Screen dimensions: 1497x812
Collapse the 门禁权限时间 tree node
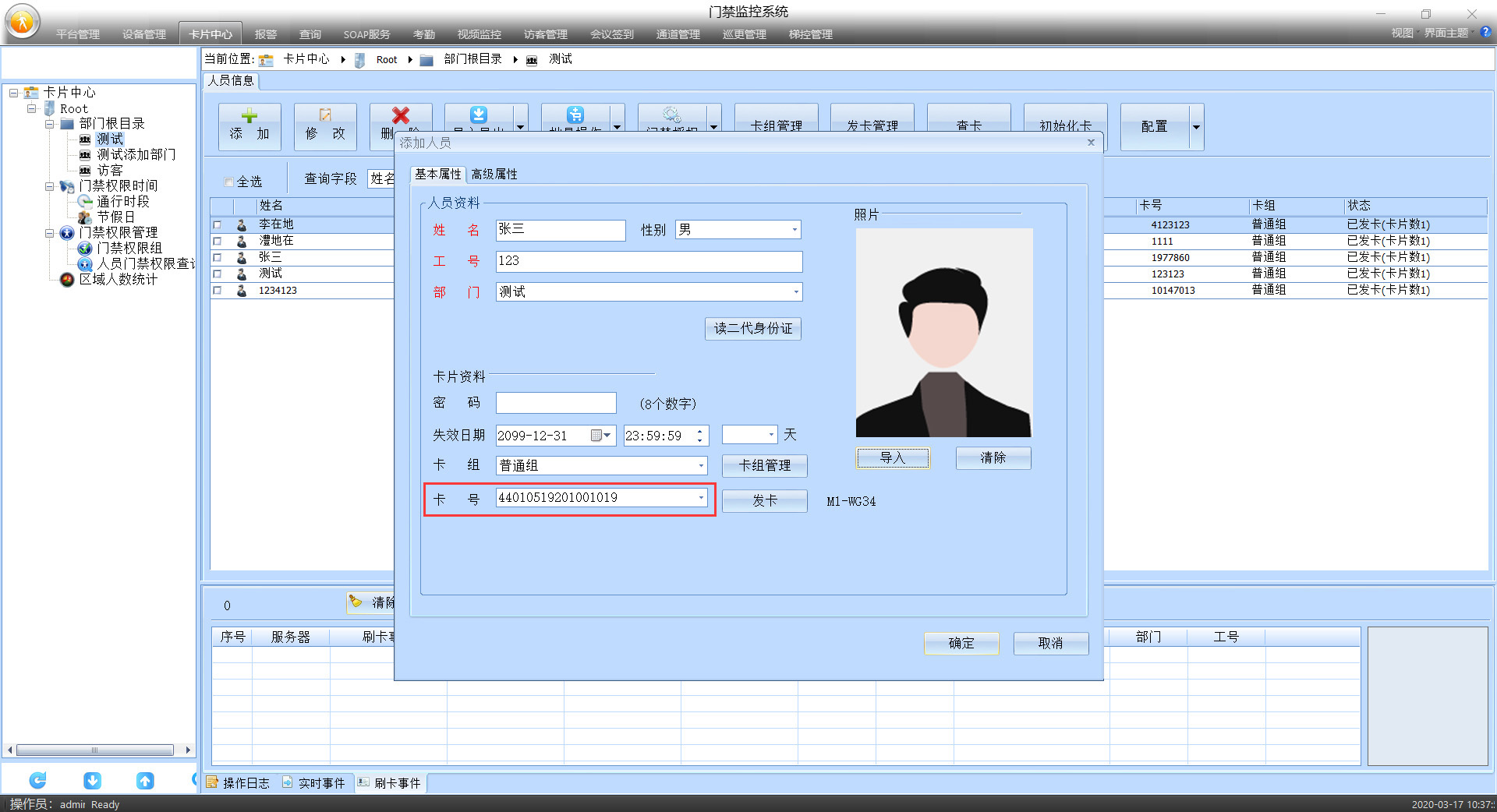pyautogui.click(x=50, y=186)
